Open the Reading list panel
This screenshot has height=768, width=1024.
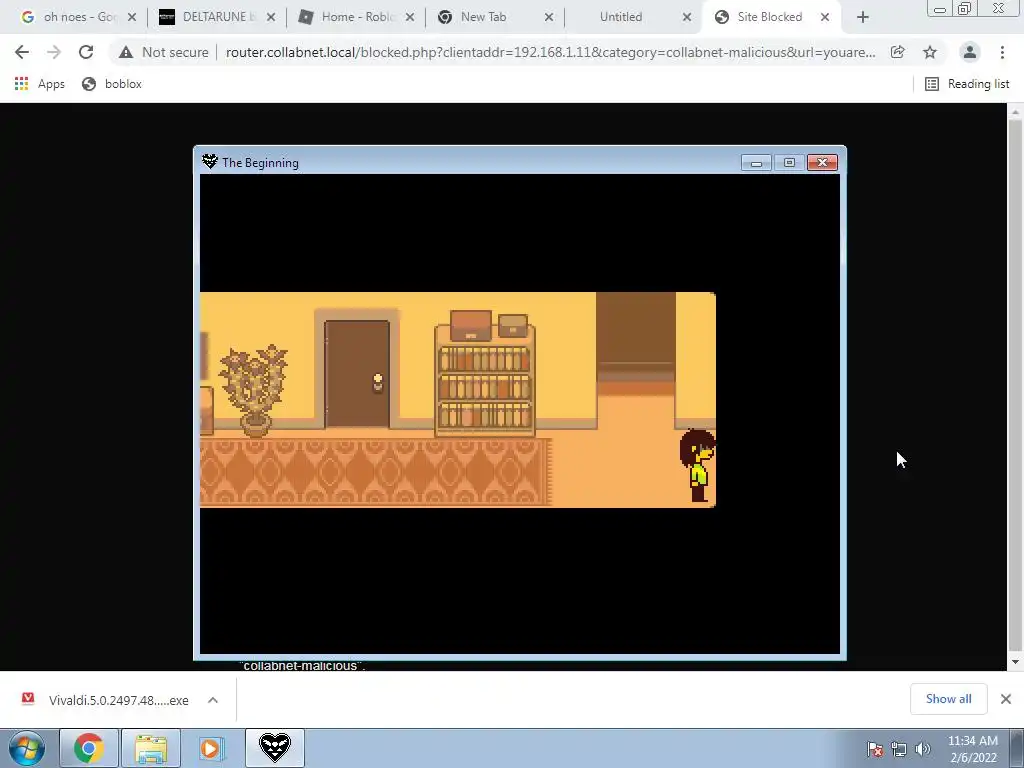[967, 84]
